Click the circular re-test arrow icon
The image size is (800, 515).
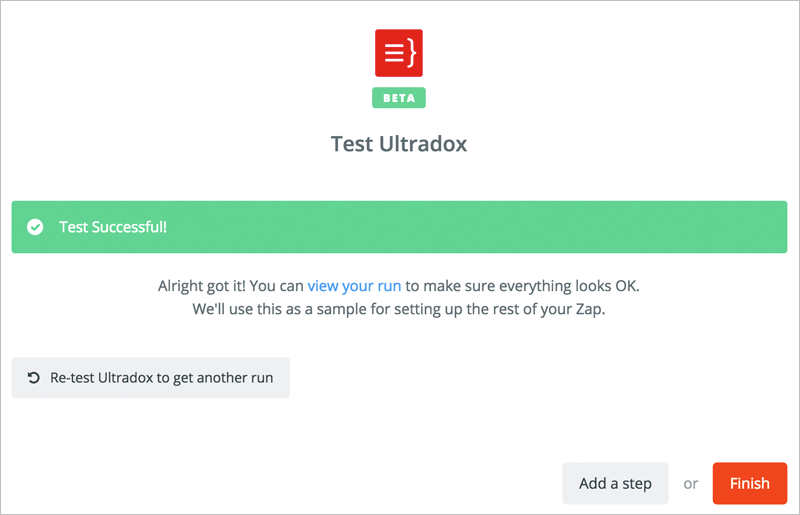click(x=34, y=378)
